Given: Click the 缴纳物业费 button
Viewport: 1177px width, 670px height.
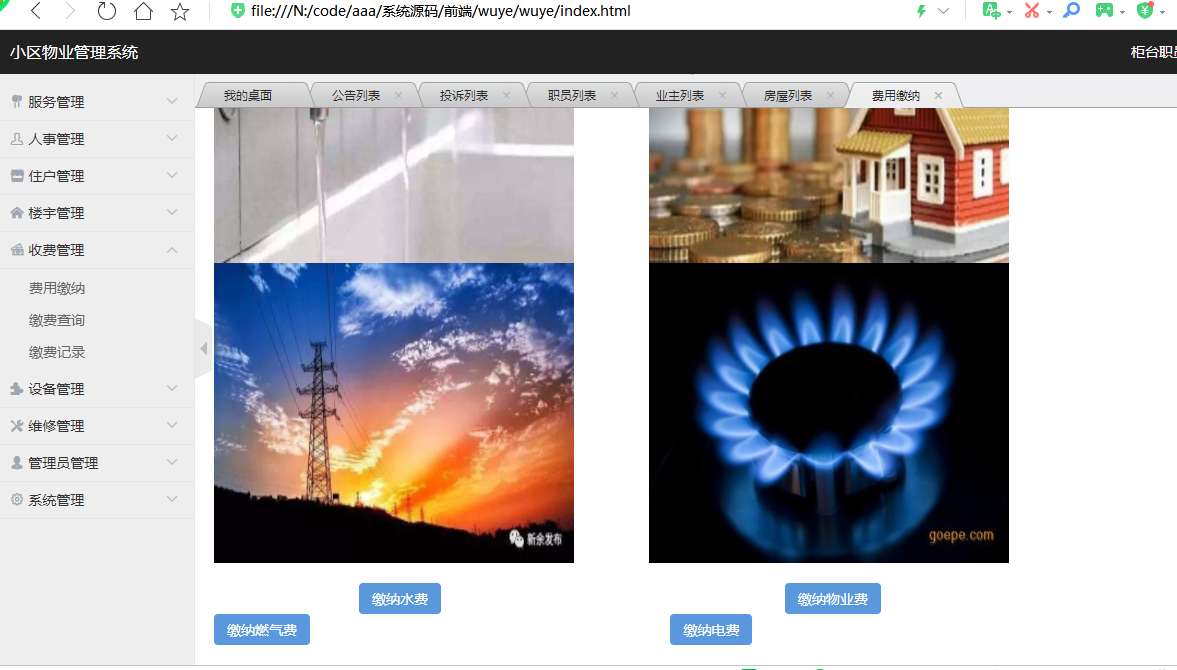Looking at the screenshot, I should coord(832,599).
